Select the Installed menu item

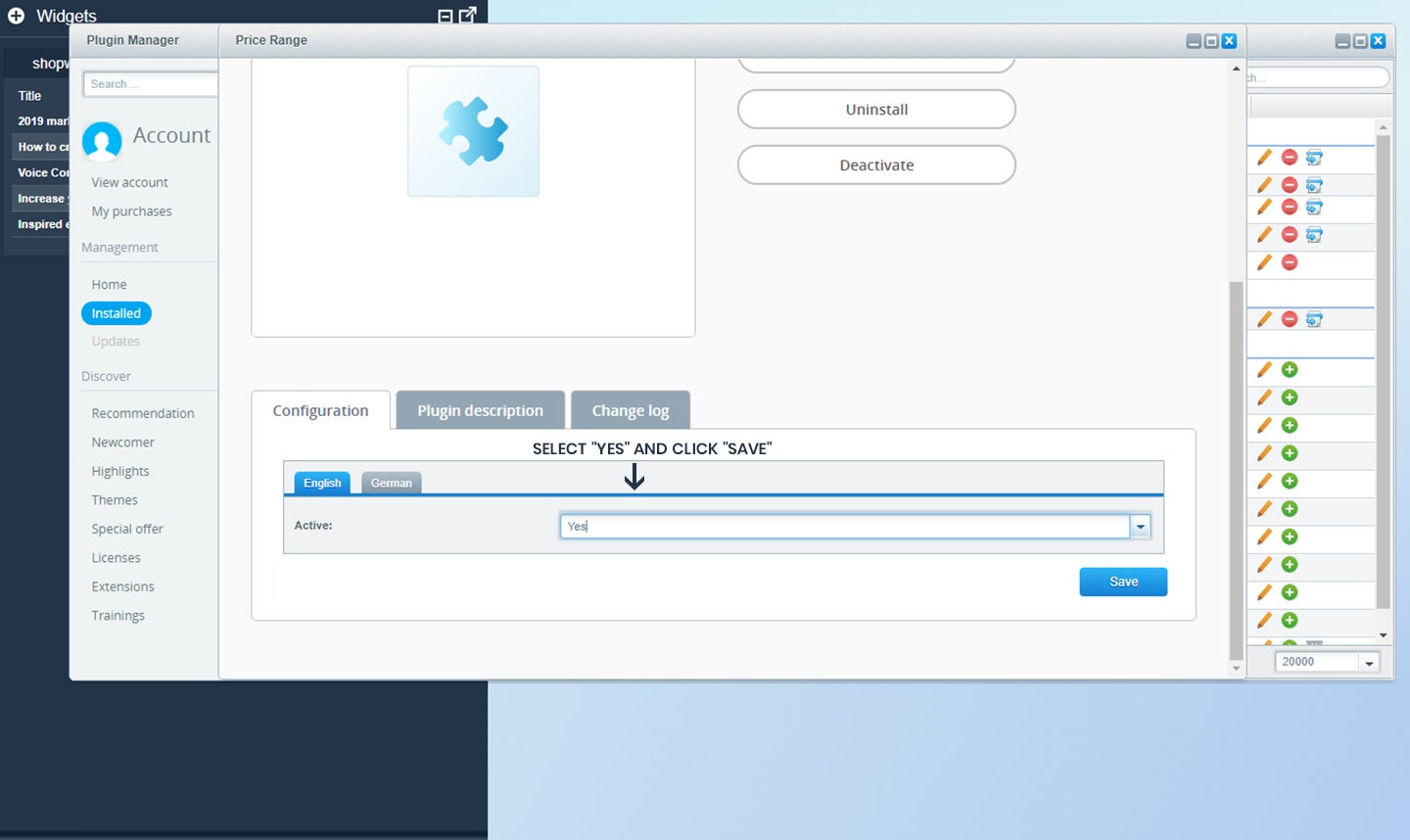(117, 313)
